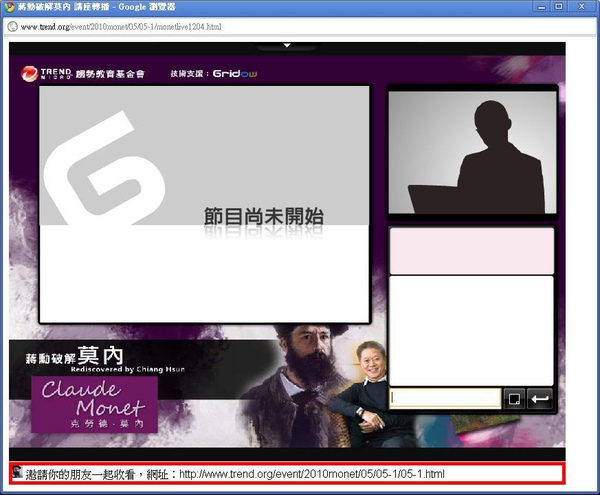Viewport: 600px width, 495px height.
Task: Click the www.trend.org address bar URL
Action: point(121,27)
